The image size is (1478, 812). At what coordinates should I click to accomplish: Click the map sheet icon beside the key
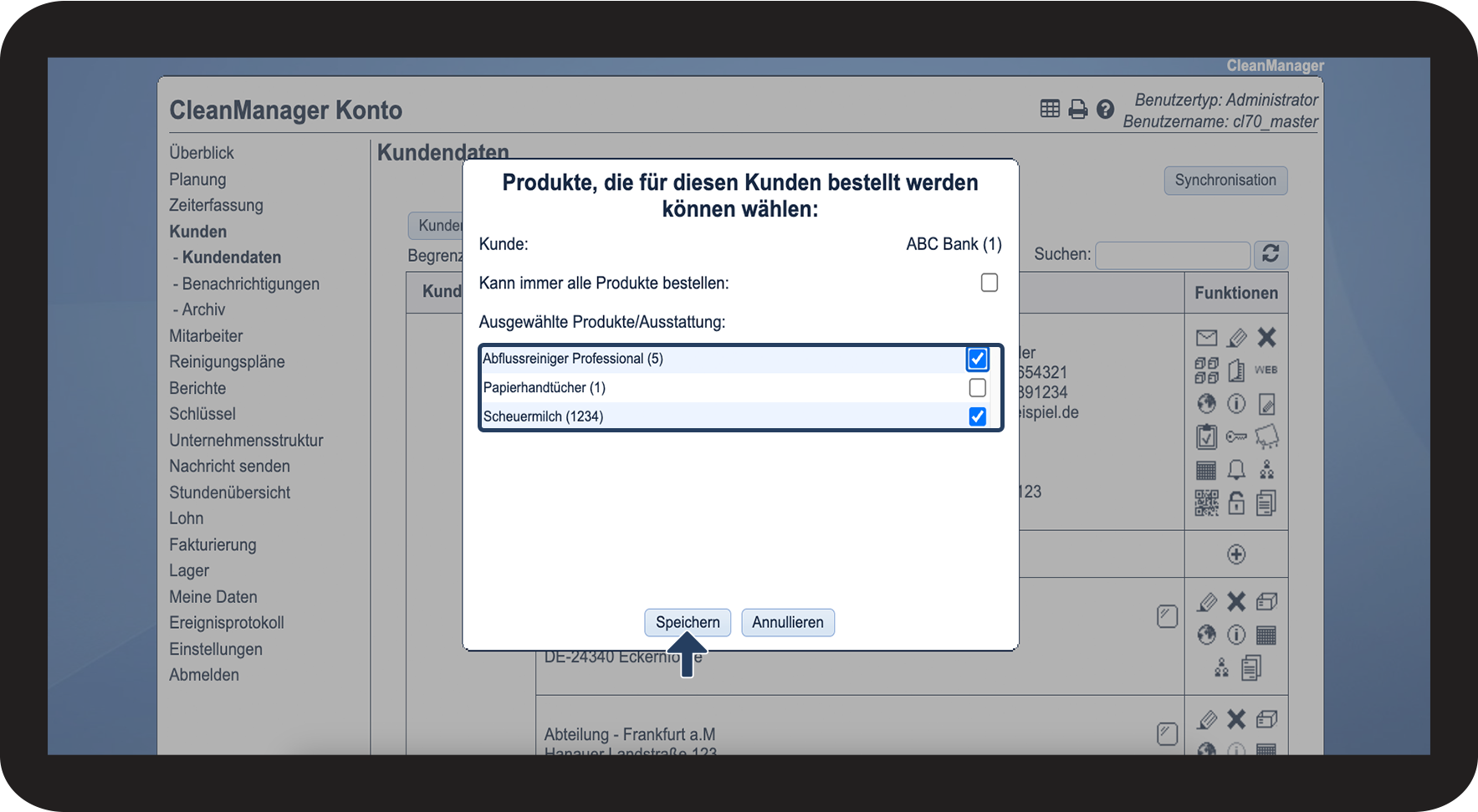pyautogui.click(x=1266, y=437)
